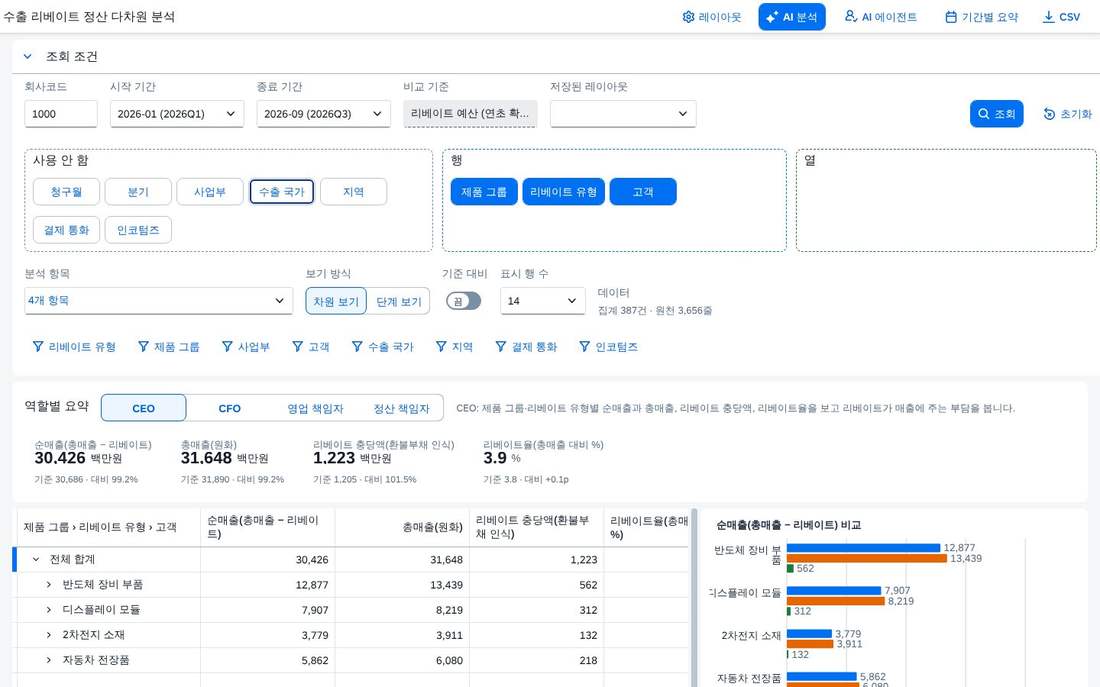Click the 비교 기준 field
Screen dimensions: 1100x687
[470, 114]
